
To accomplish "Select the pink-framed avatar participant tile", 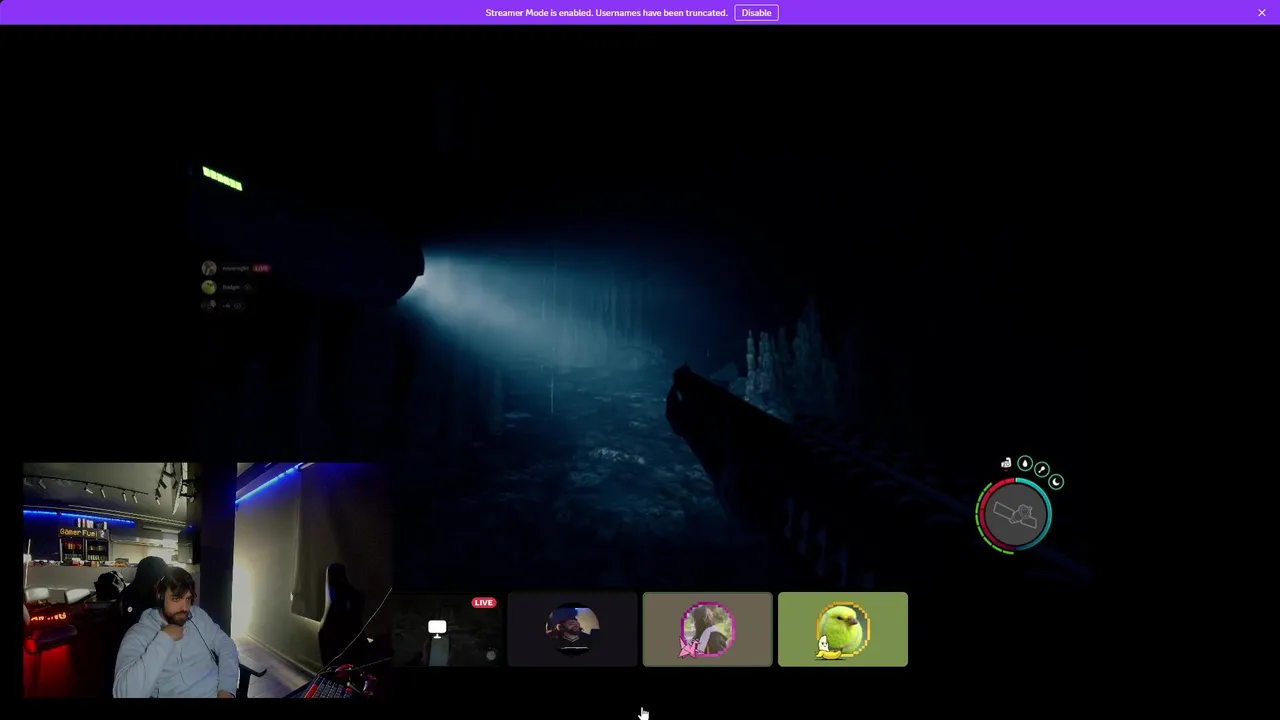I will pos(707,629).
